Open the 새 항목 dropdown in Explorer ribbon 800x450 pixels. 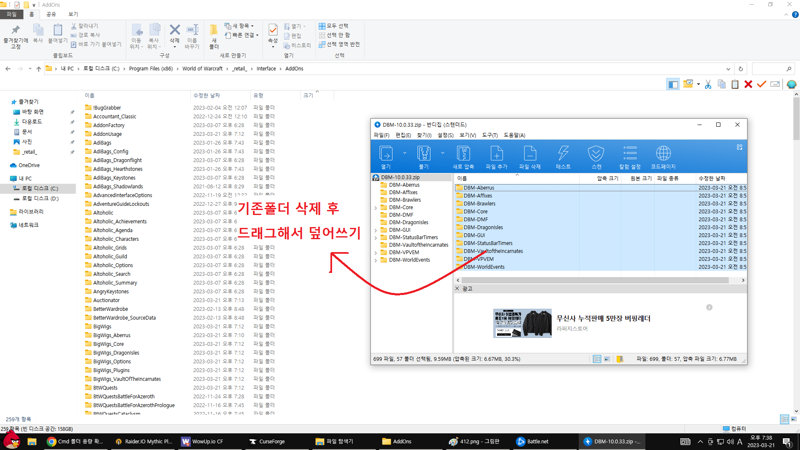click(239, 26)
